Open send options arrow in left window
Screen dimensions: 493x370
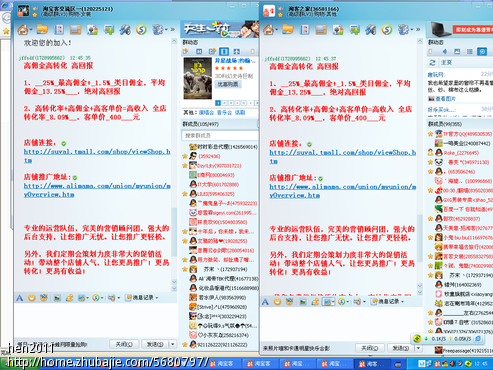point(173,344)
